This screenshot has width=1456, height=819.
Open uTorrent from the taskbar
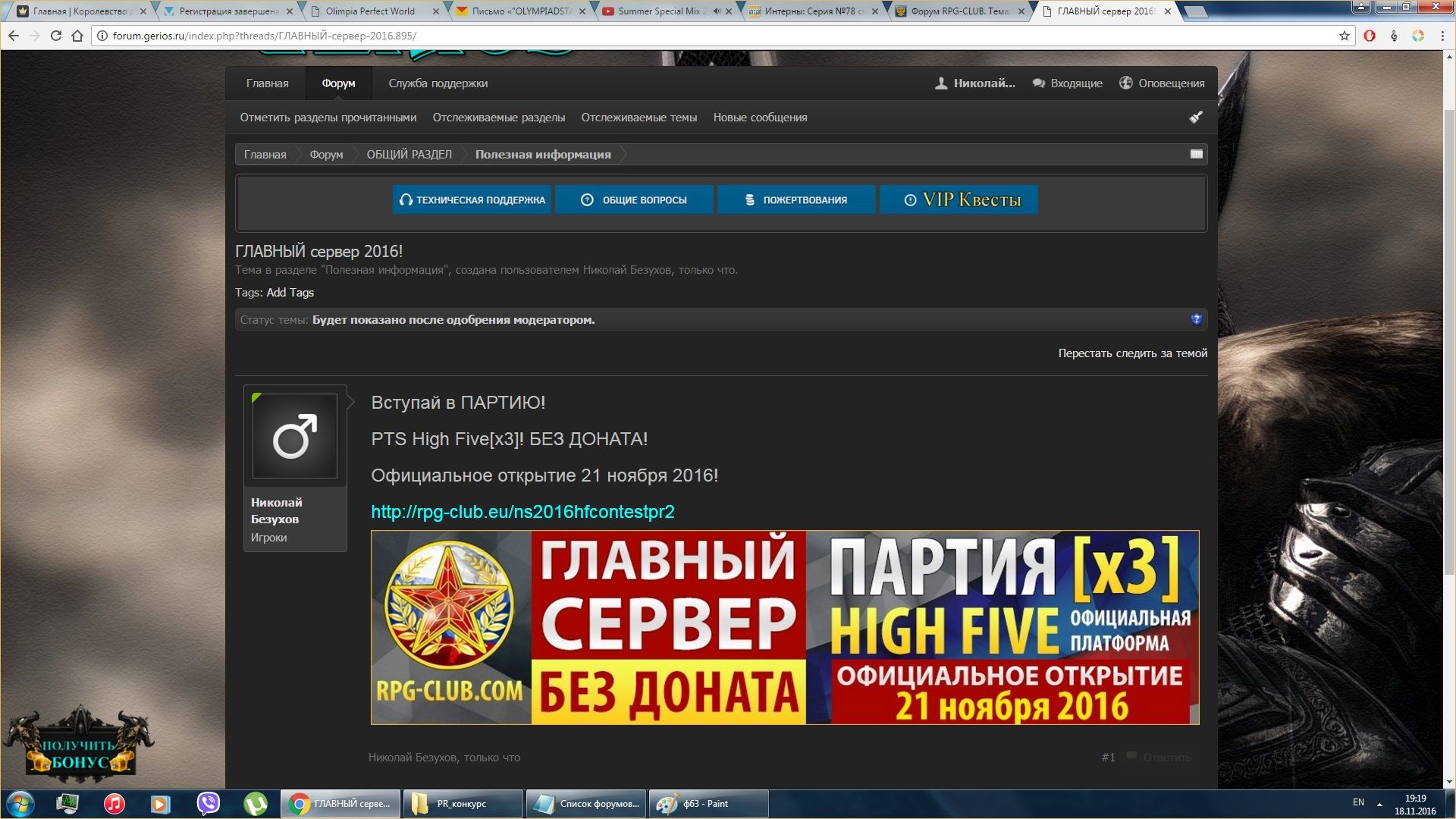pyautogui.click(x=255, y=804)
